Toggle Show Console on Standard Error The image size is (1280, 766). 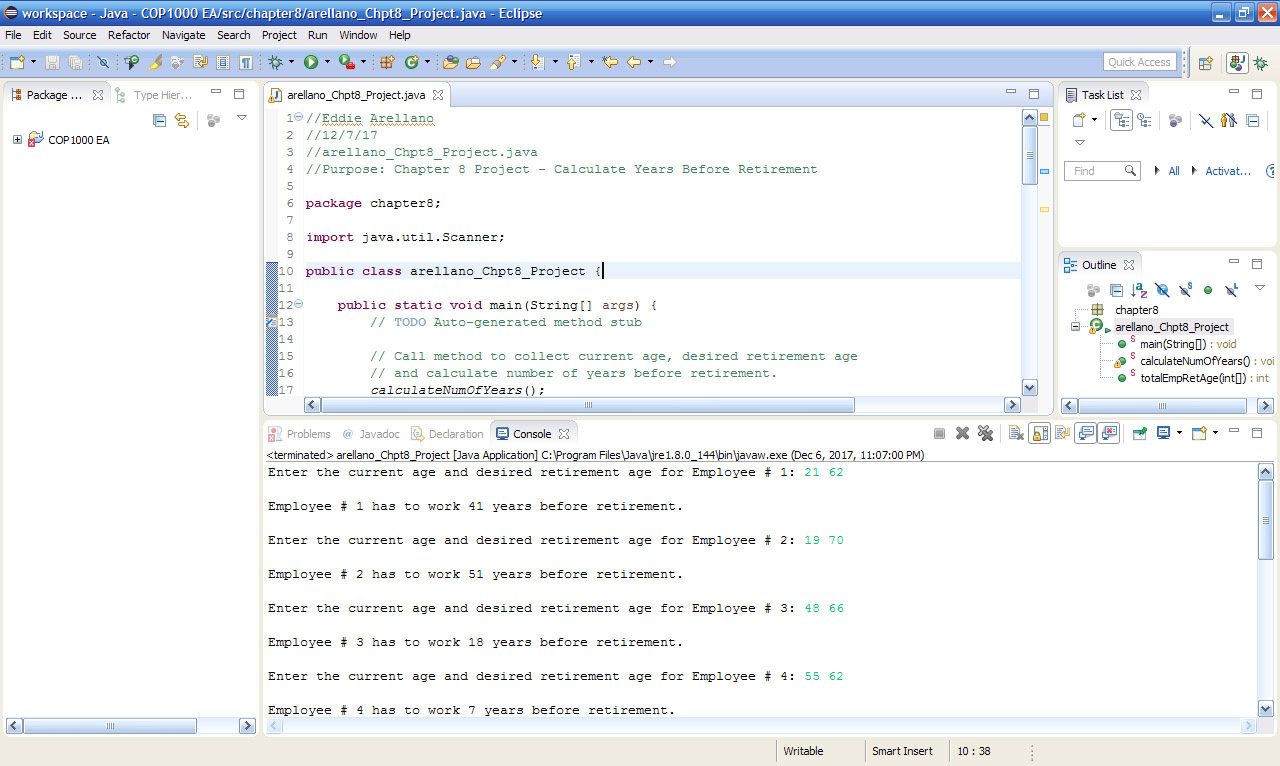1108,433
